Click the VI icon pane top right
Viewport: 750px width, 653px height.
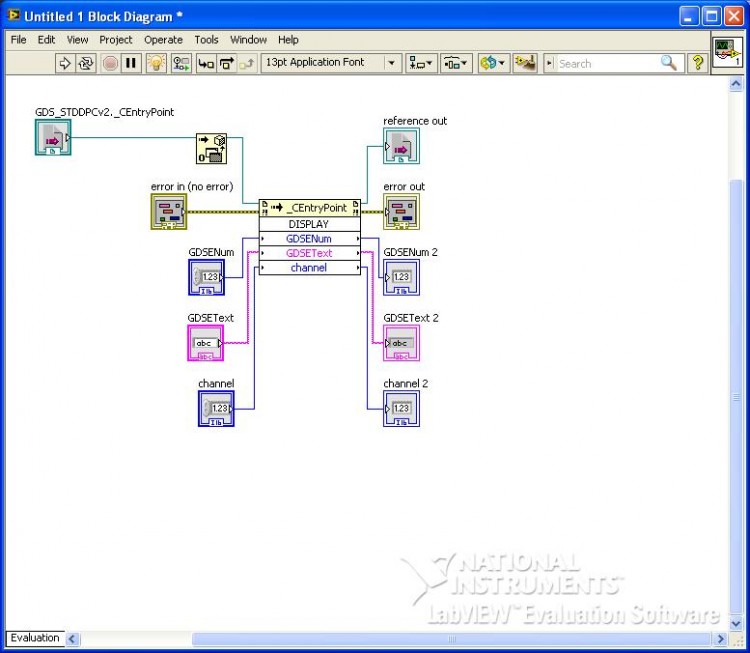(727, 53)
